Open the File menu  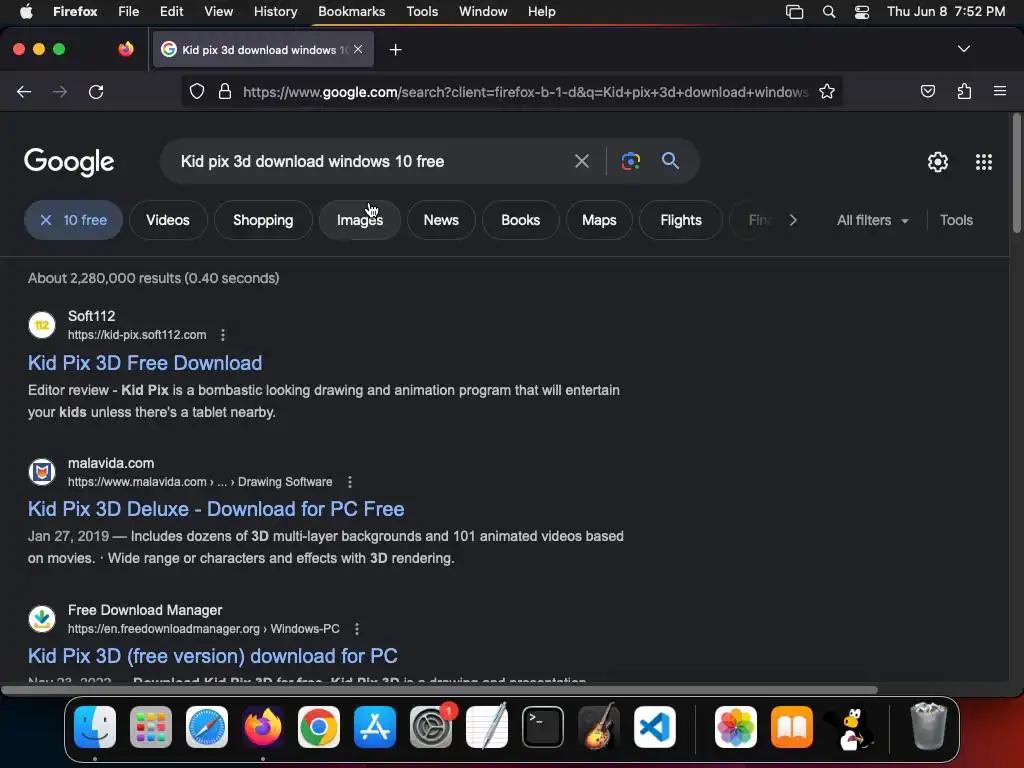(128, 12)
